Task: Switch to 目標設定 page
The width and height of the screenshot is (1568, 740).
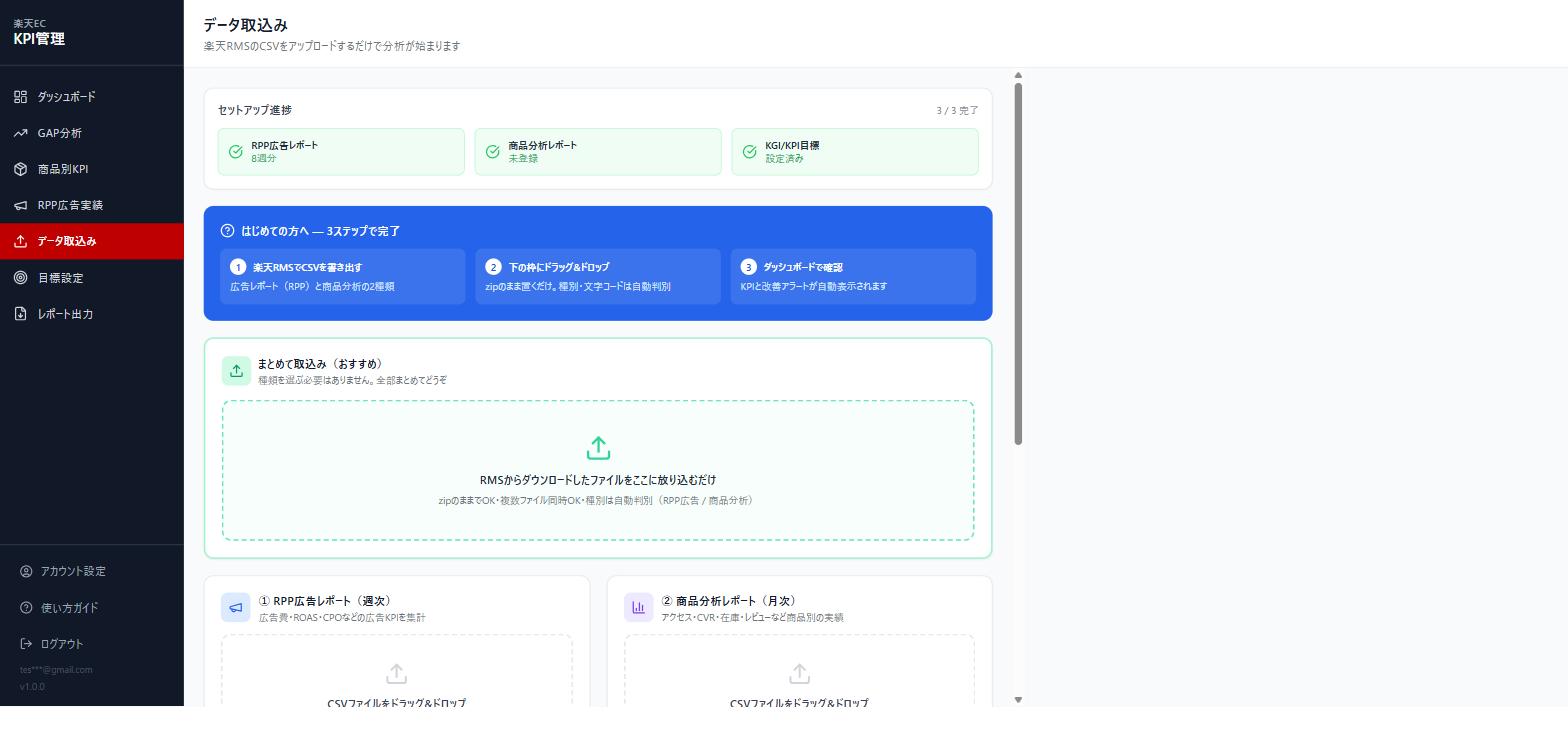Action: [92, 278]
